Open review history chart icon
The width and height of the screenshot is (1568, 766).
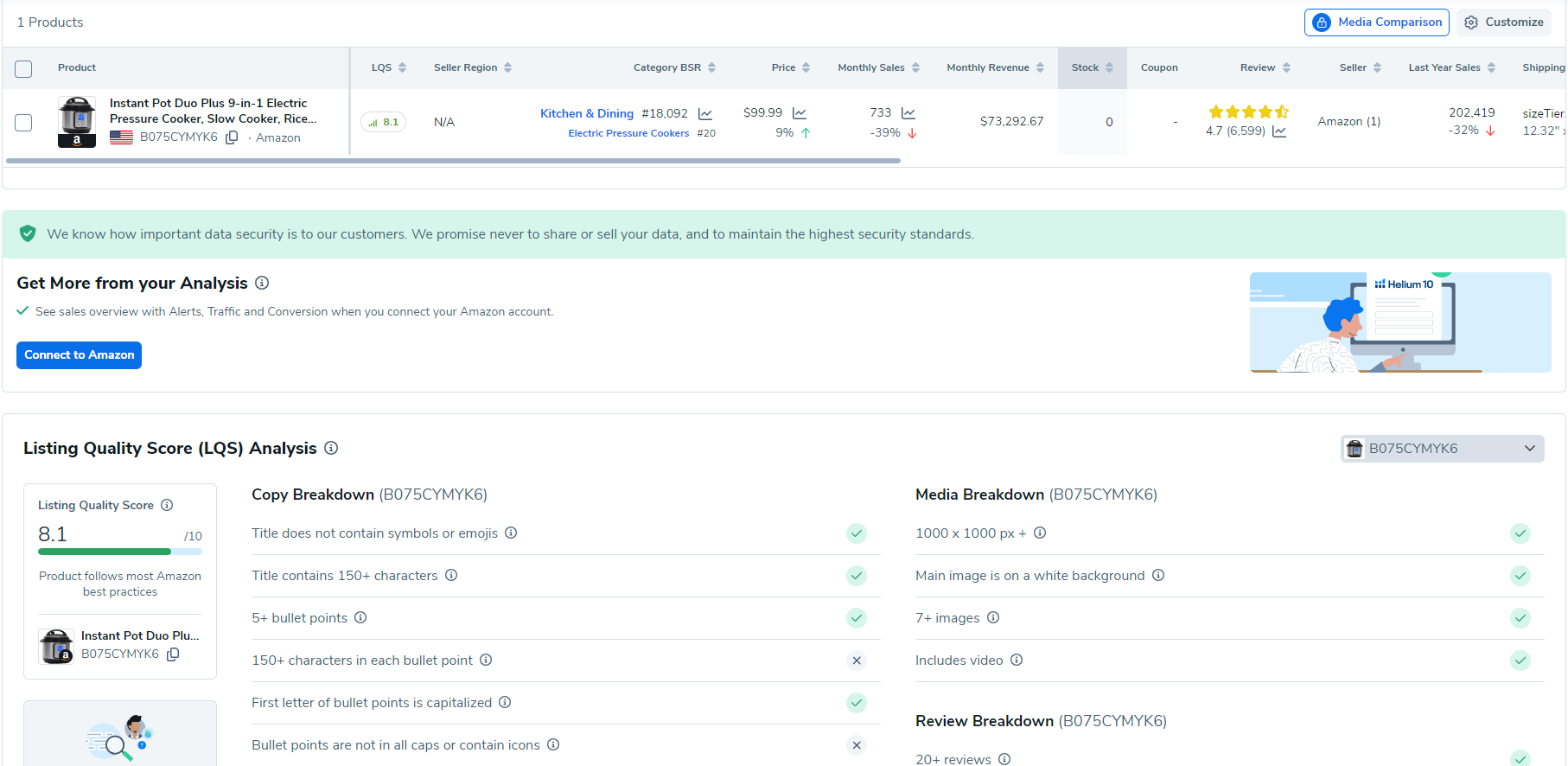coord(1279,131)
